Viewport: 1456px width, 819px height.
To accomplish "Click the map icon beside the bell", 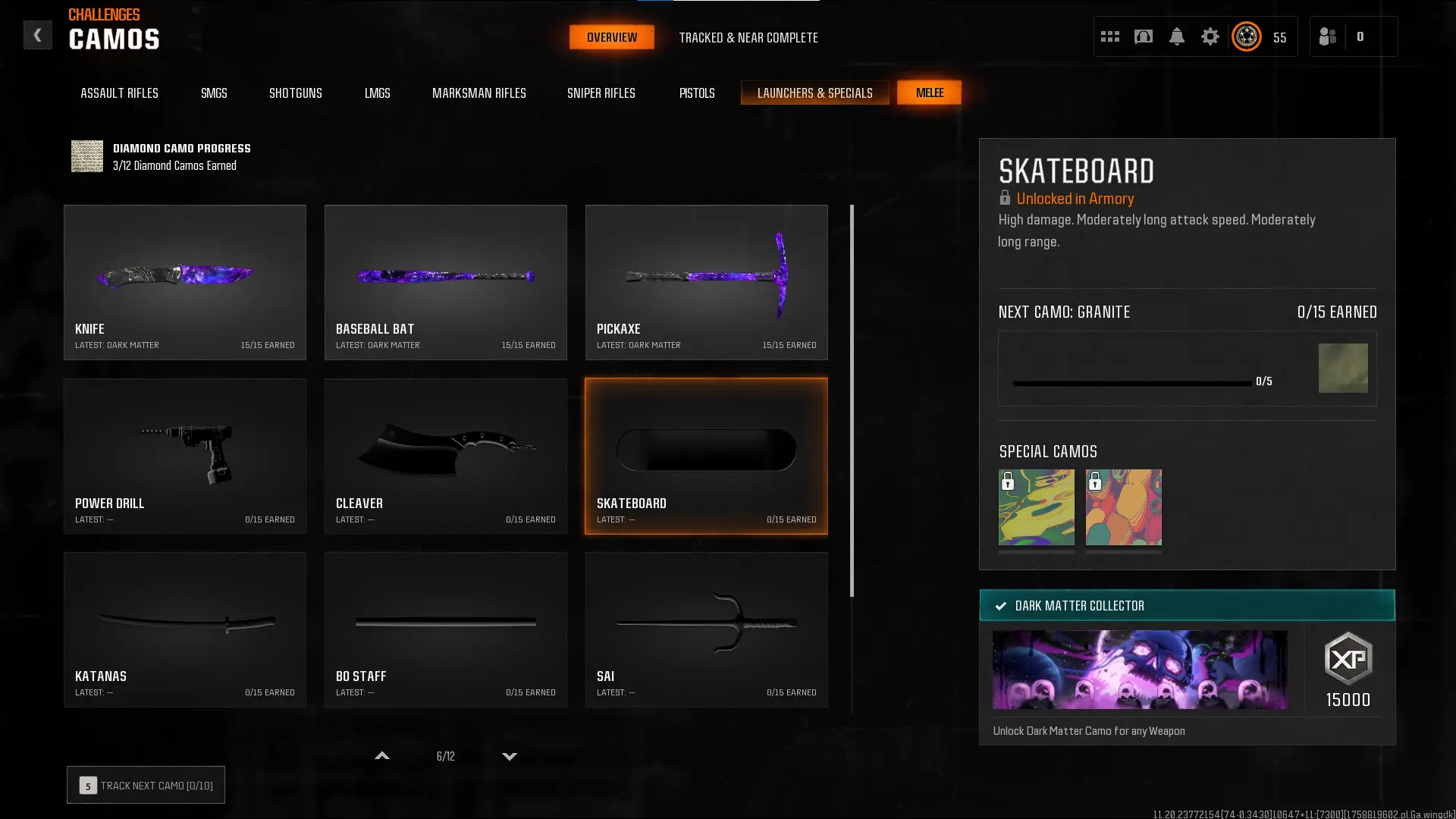I will pyautogui.click(x=1143, y=36).
